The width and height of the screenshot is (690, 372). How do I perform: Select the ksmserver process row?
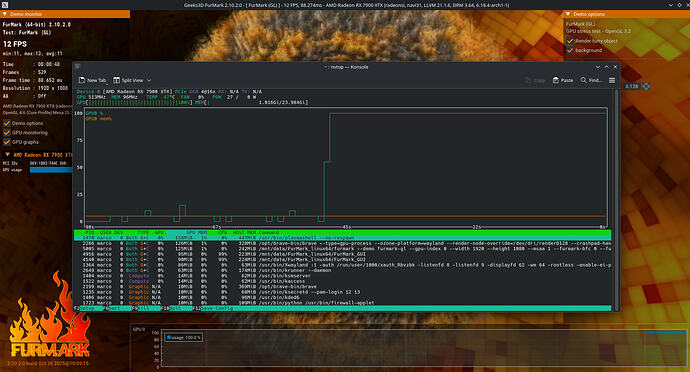[x=342, y=276]
